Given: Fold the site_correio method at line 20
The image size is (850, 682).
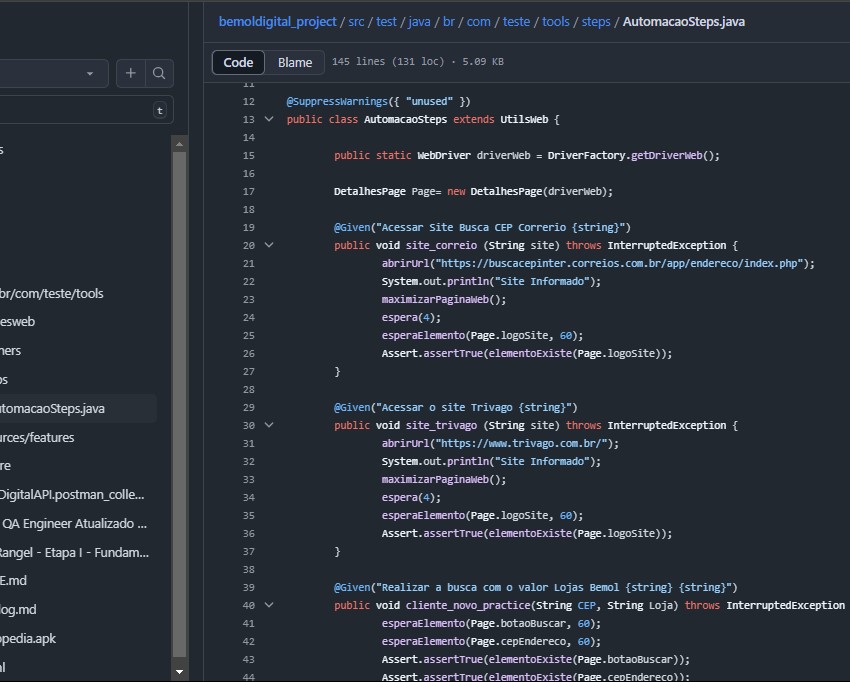Looking at the screenshot, I should tap(268, 245).
